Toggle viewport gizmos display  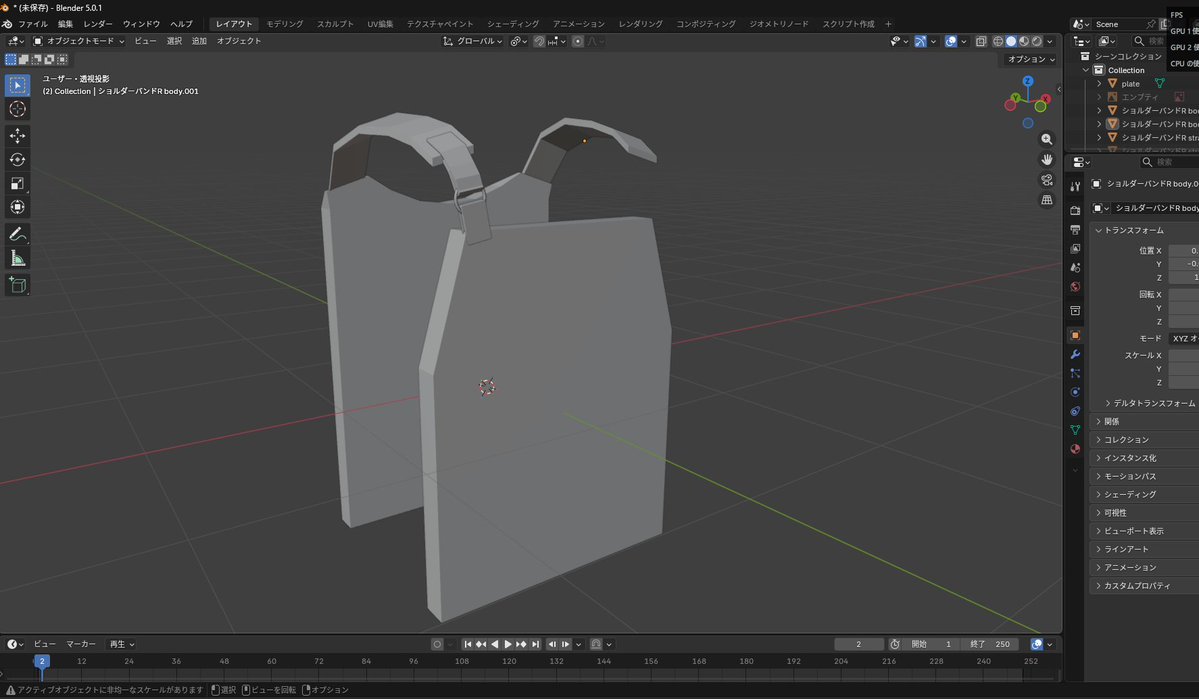tap(920, 41)
